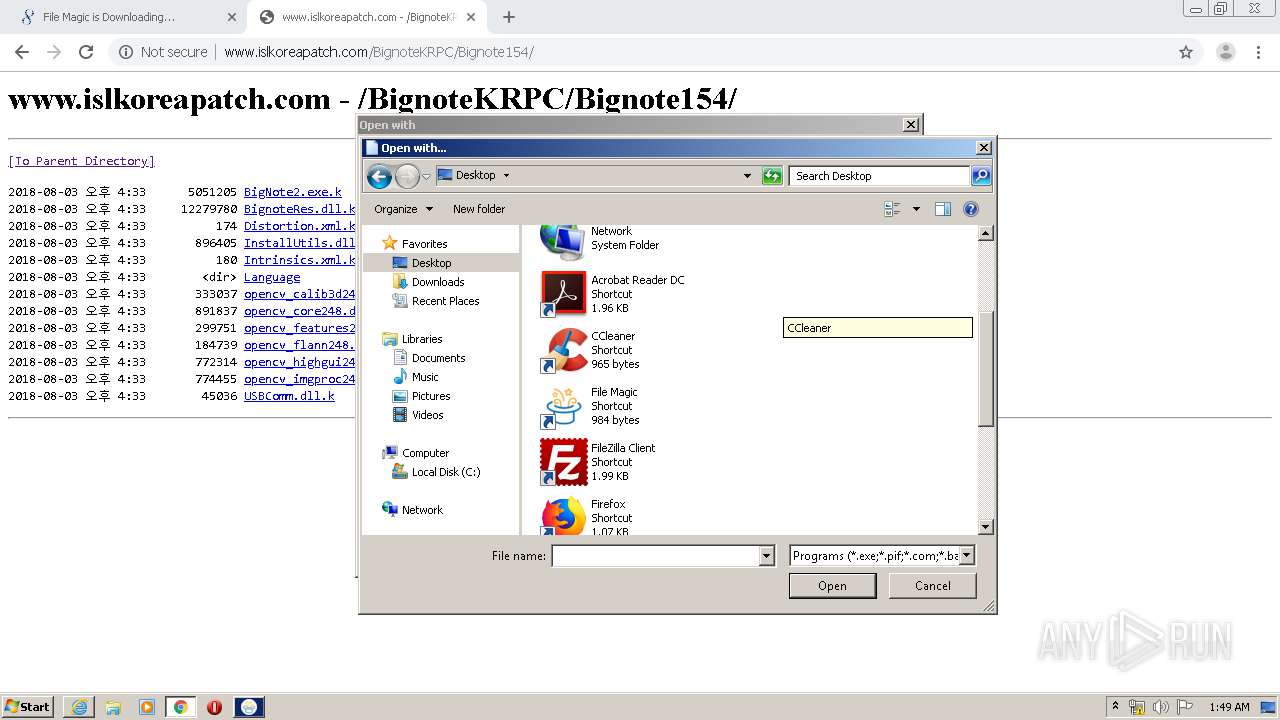Open the Chrome menu three-dots icon
1280x720 pixels.
[x=1257, y=52]
